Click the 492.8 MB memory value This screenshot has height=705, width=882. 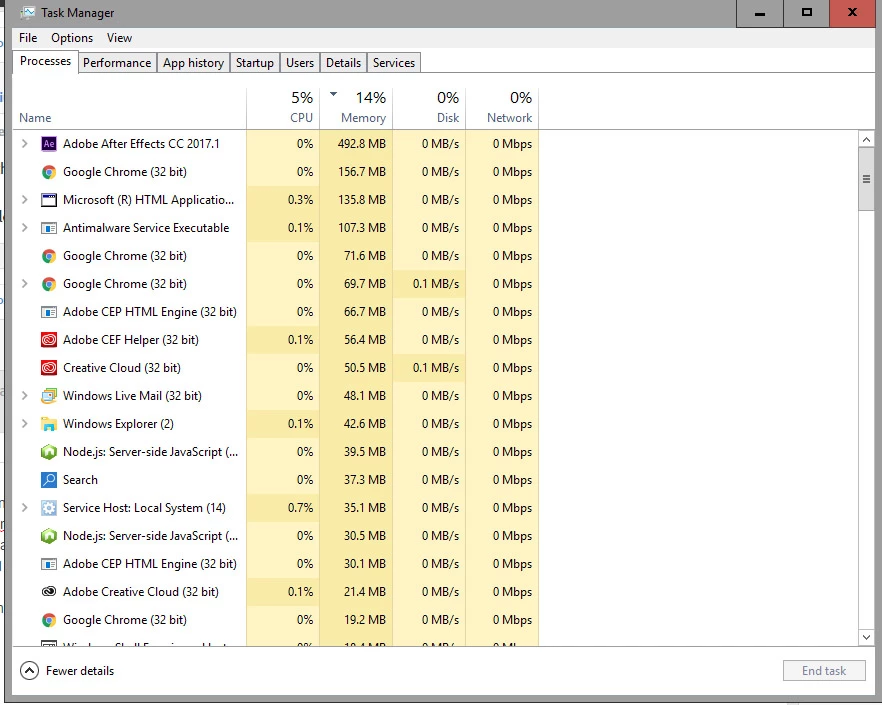tap(362, 143)
